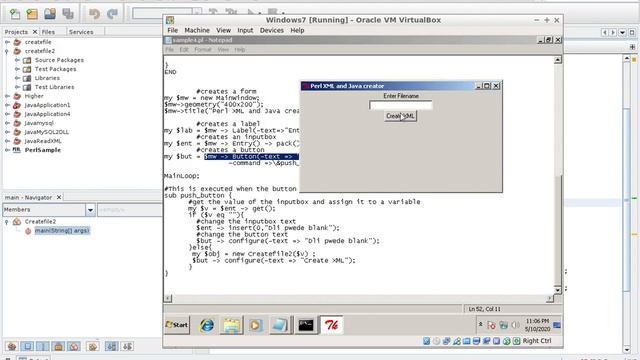Expand the Libraries node

pos(17,78)
